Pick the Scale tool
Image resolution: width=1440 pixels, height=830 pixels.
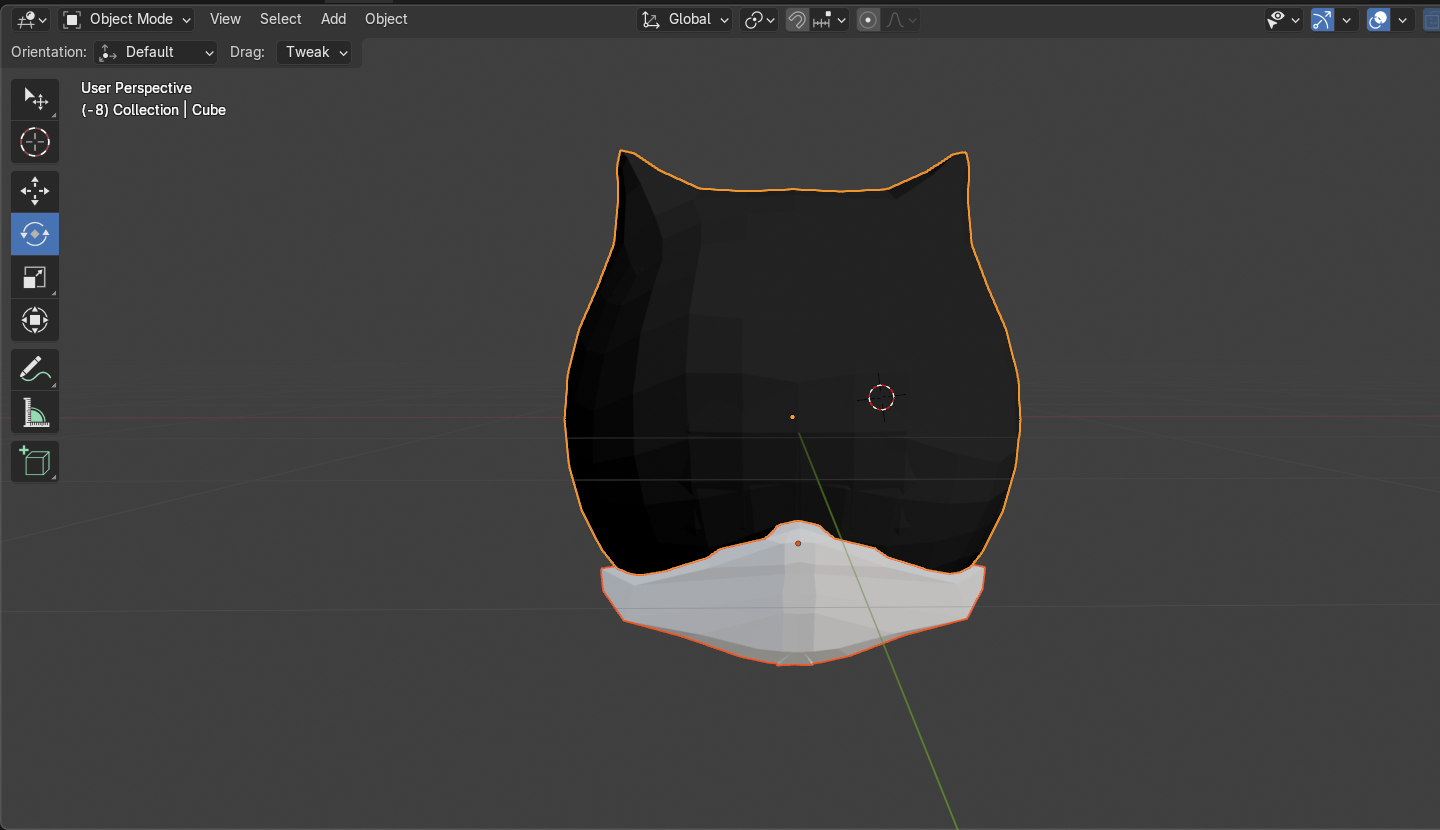pos(35,278)
